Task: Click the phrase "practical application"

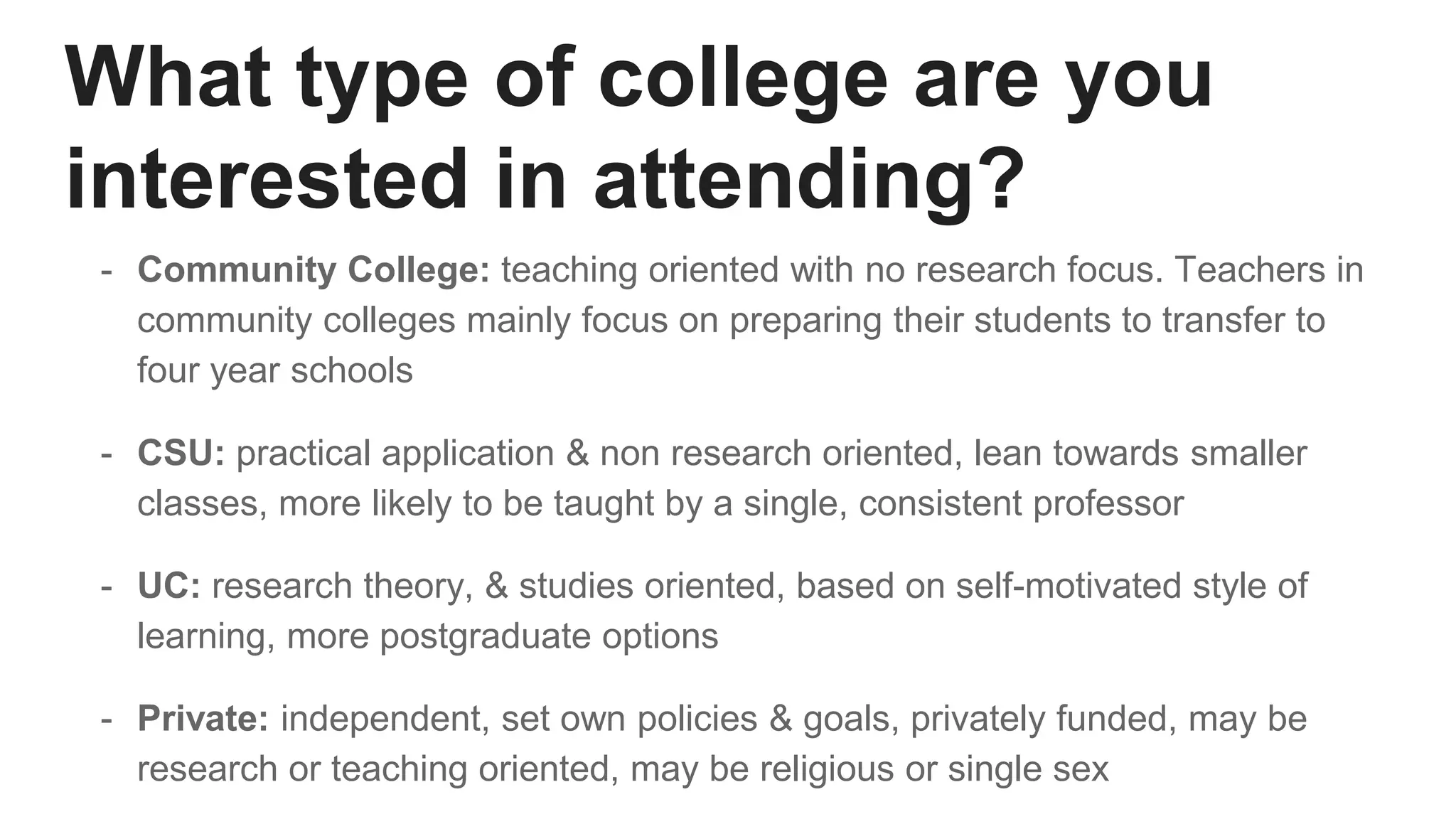Action: point(395,454)
